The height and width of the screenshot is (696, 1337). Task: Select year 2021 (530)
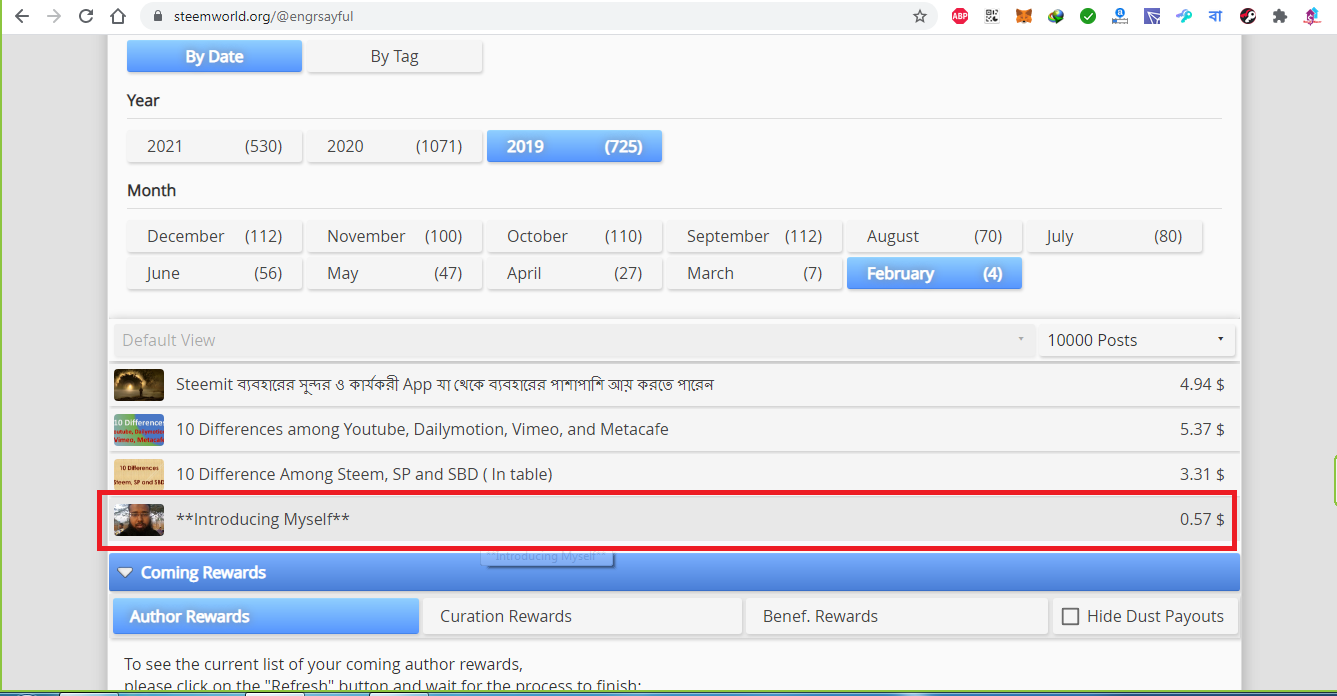coord(214,146)
